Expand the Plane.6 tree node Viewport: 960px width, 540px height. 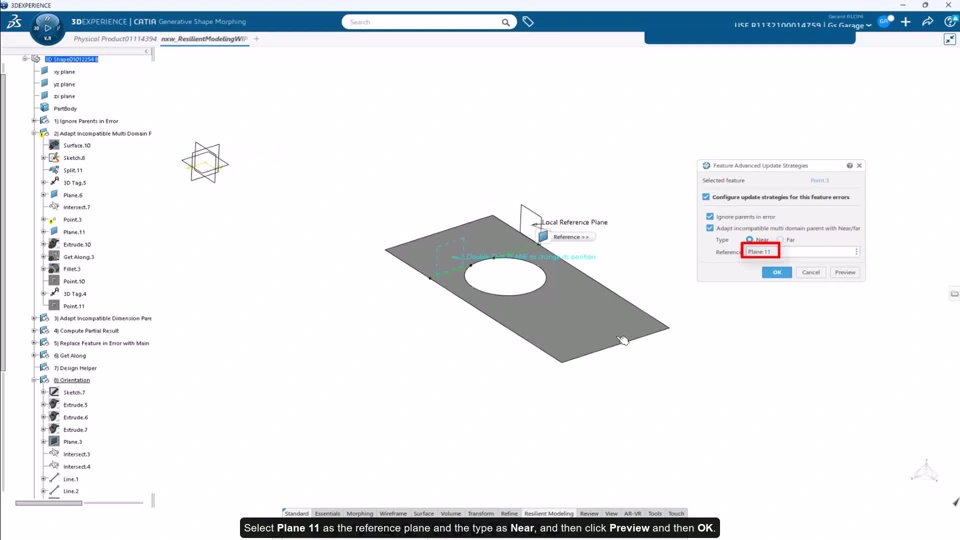coord(44,195)
